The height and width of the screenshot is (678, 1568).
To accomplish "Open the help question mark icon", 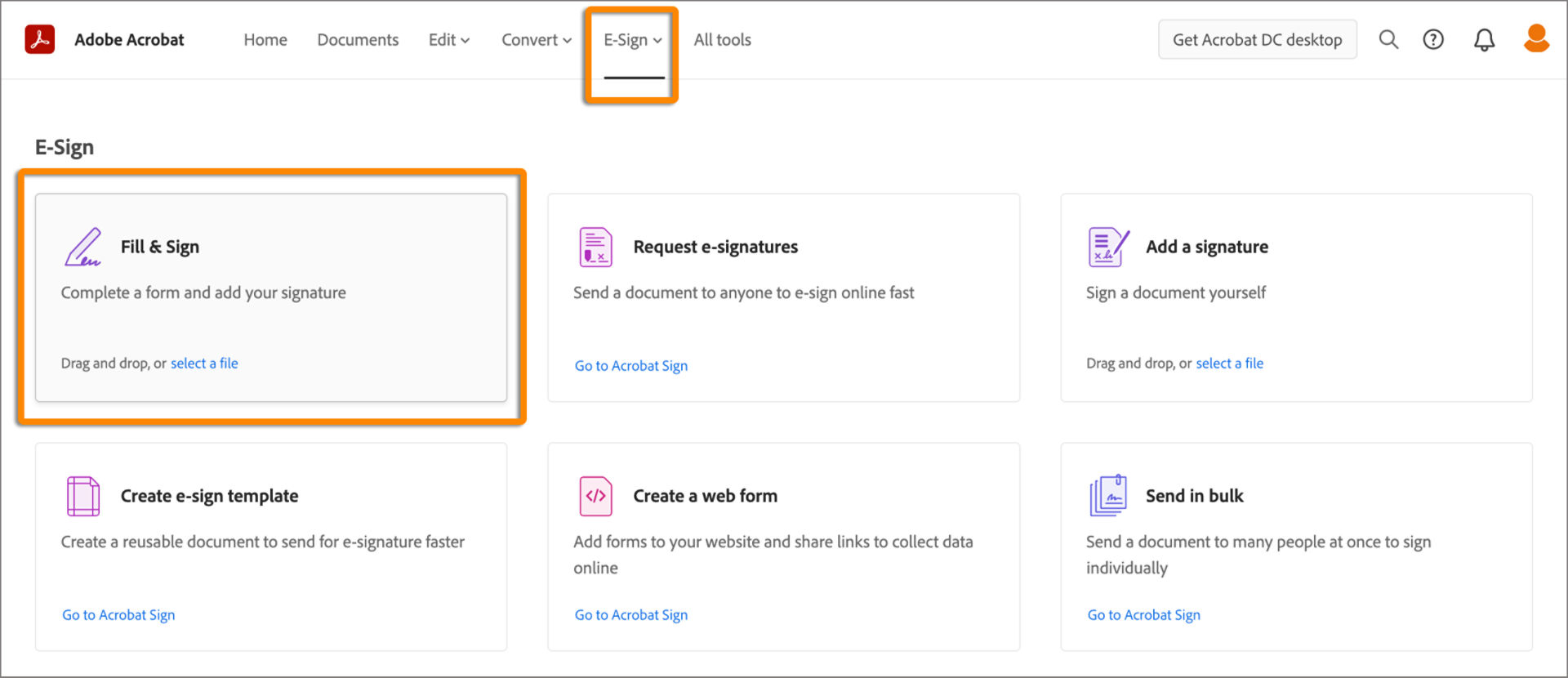I will 1433,39.
